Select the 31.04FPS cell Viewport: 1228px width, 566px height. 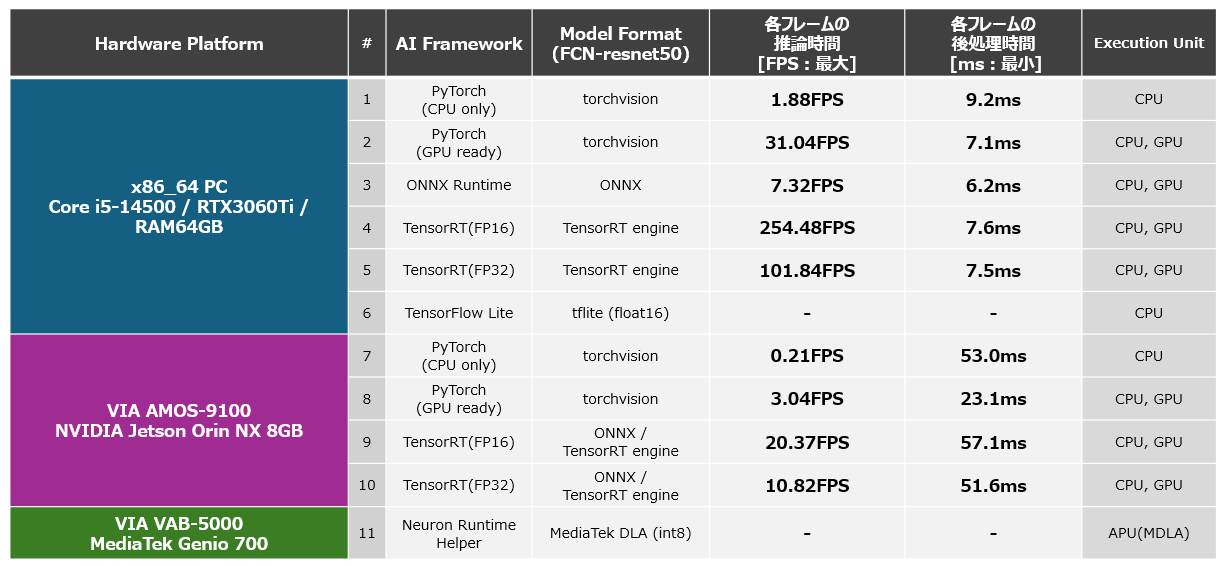point(807,142)
